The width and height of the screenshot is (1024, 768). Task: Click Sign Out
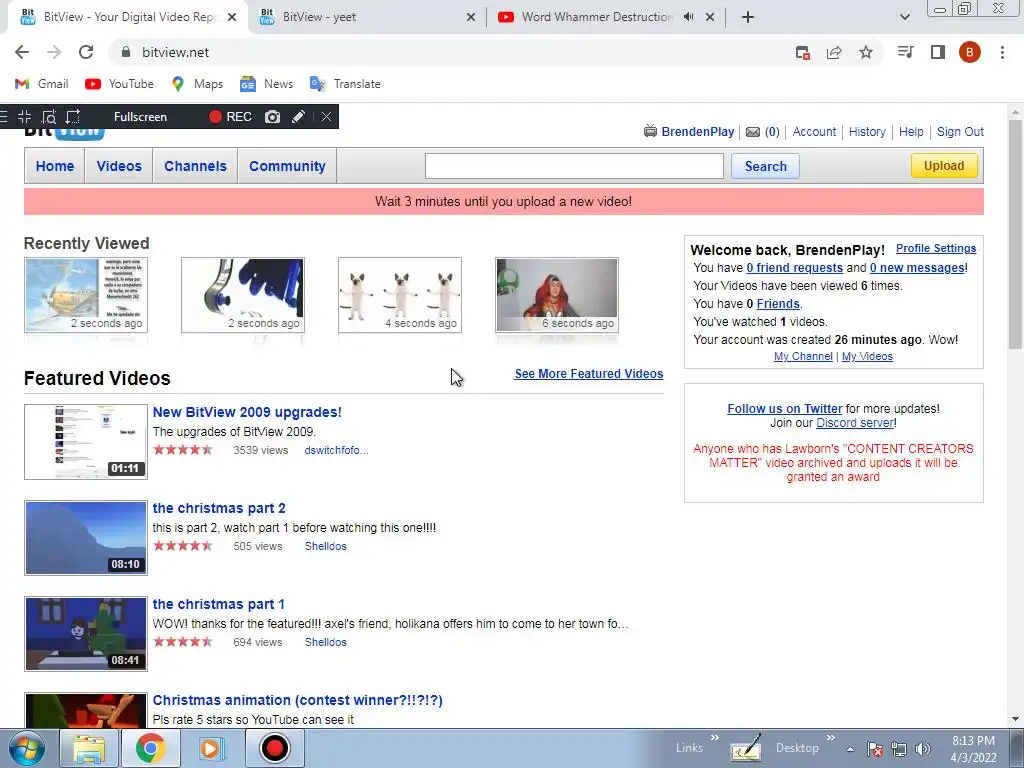(960, 131)
